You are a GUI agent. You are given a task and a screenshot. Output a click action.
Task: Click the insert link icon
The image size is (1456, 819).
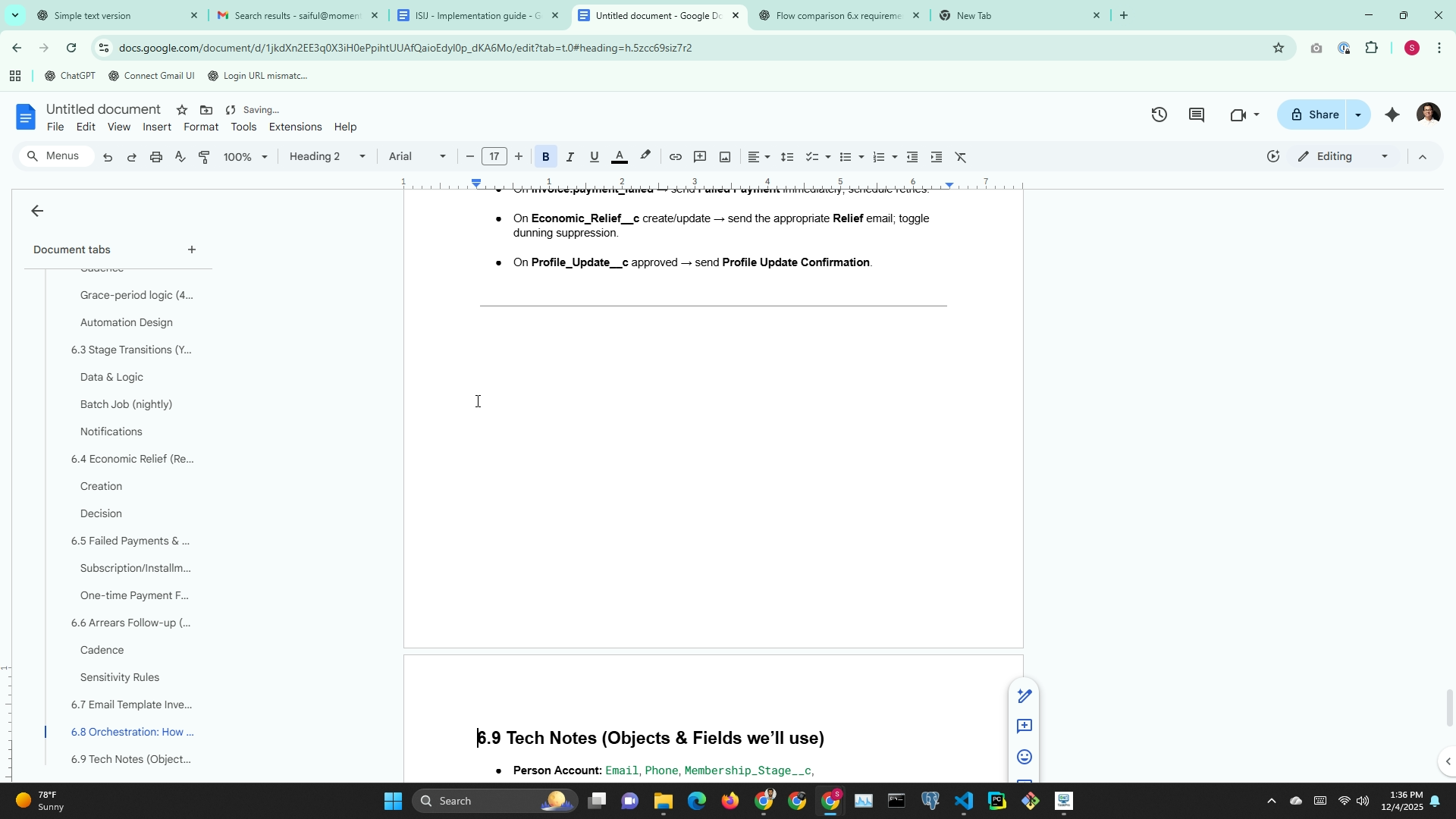tap(675, 157)
